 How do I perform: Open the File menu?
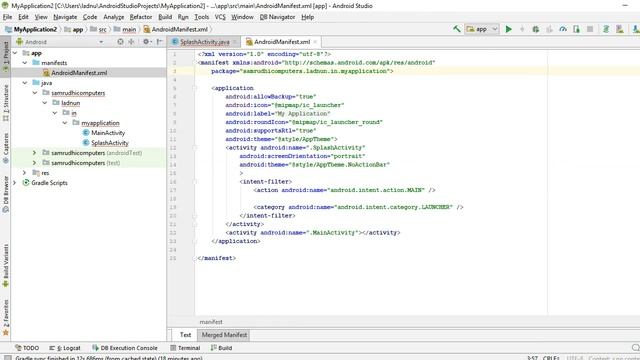(x=7, y=17)
